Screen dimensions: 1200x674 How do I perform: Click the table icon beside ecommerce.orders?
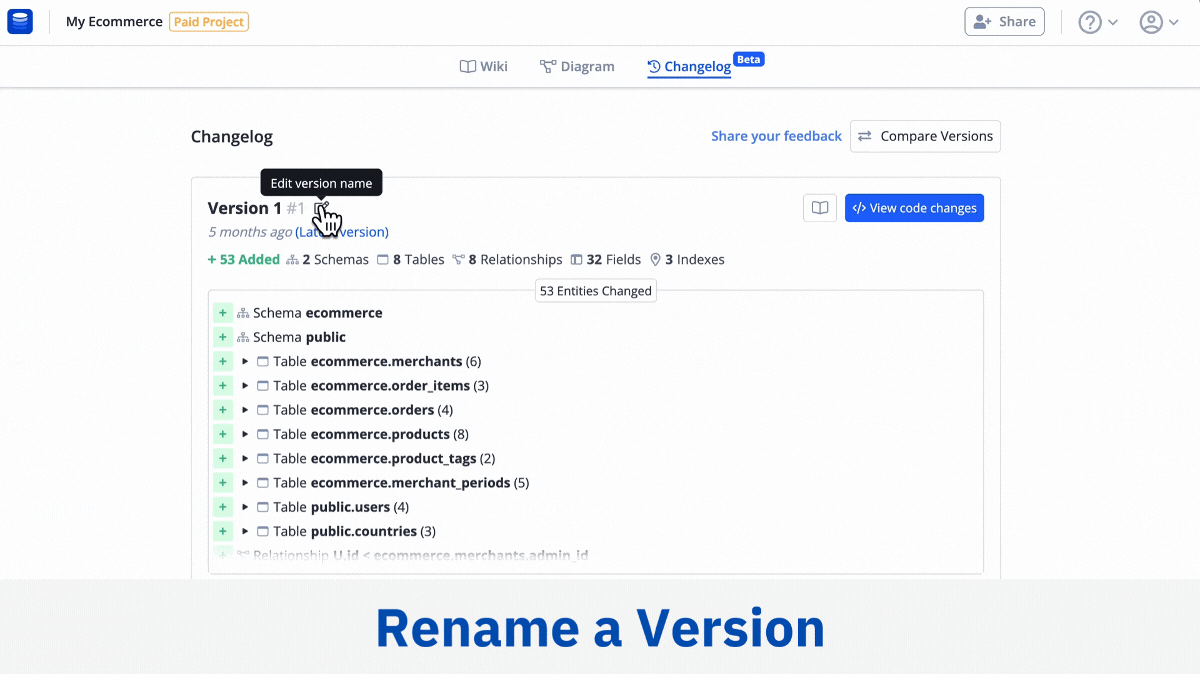(x=263, y=410)
